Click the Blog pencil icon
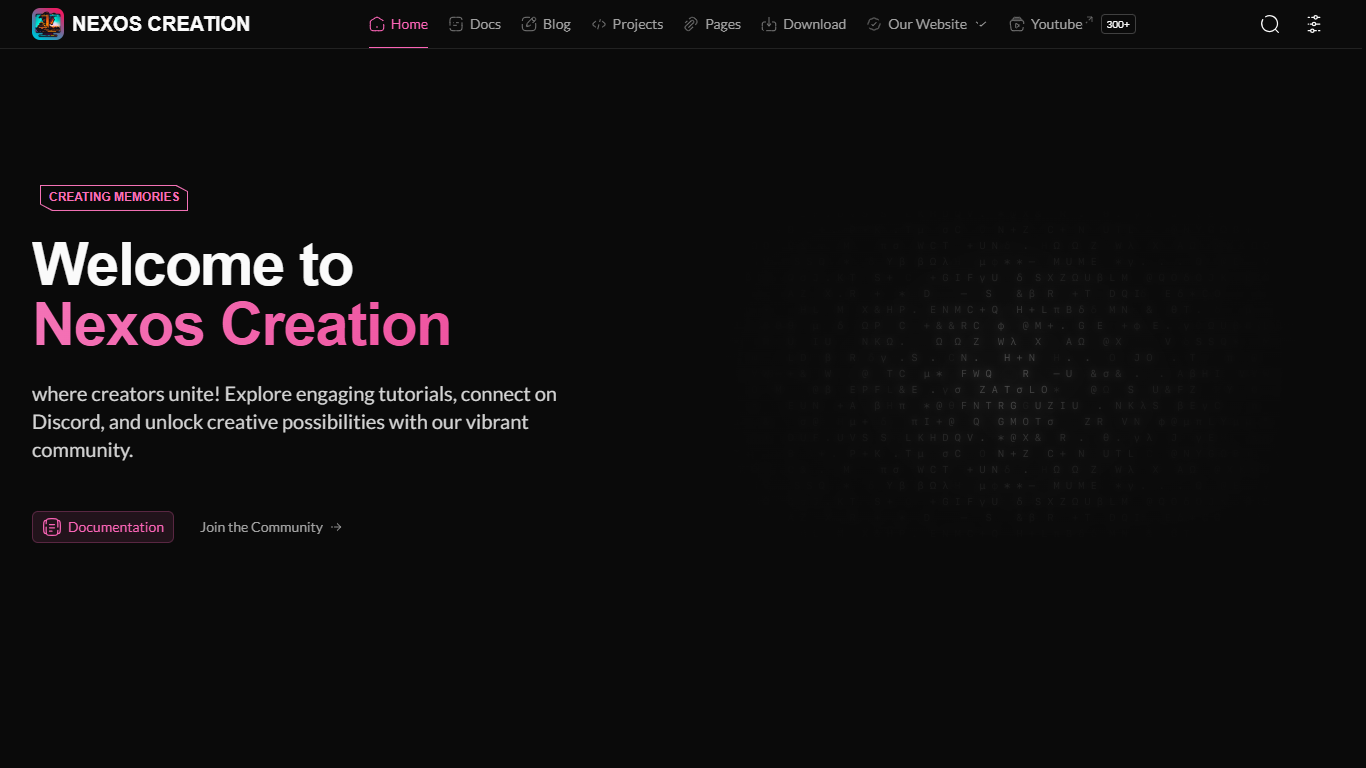Screen dimensions: 1366x768 pyautogui.click(x=529, y=24)
